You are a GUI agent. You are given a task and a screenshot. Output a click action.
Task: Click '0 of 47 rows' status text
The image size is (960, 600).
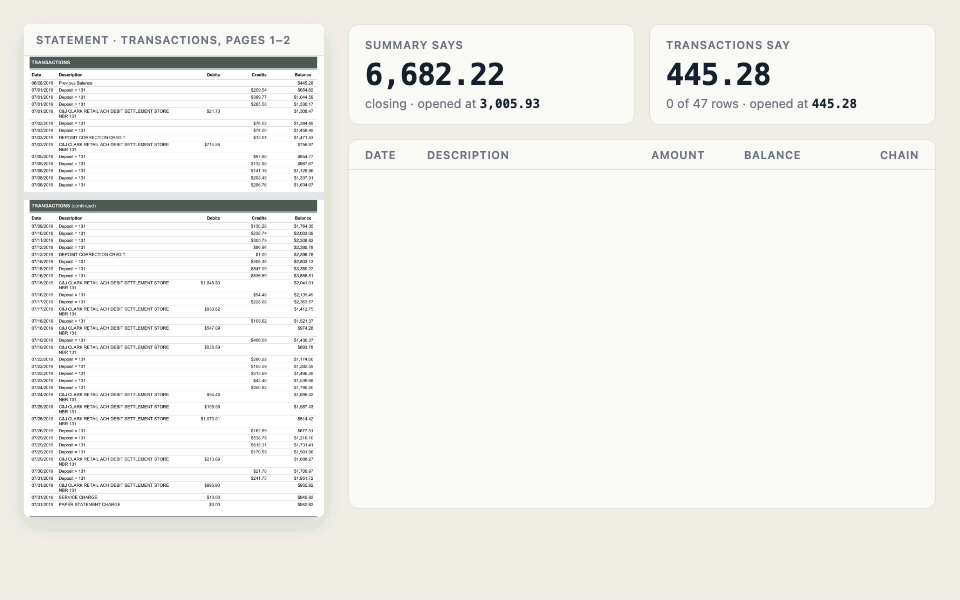point(702,104)
